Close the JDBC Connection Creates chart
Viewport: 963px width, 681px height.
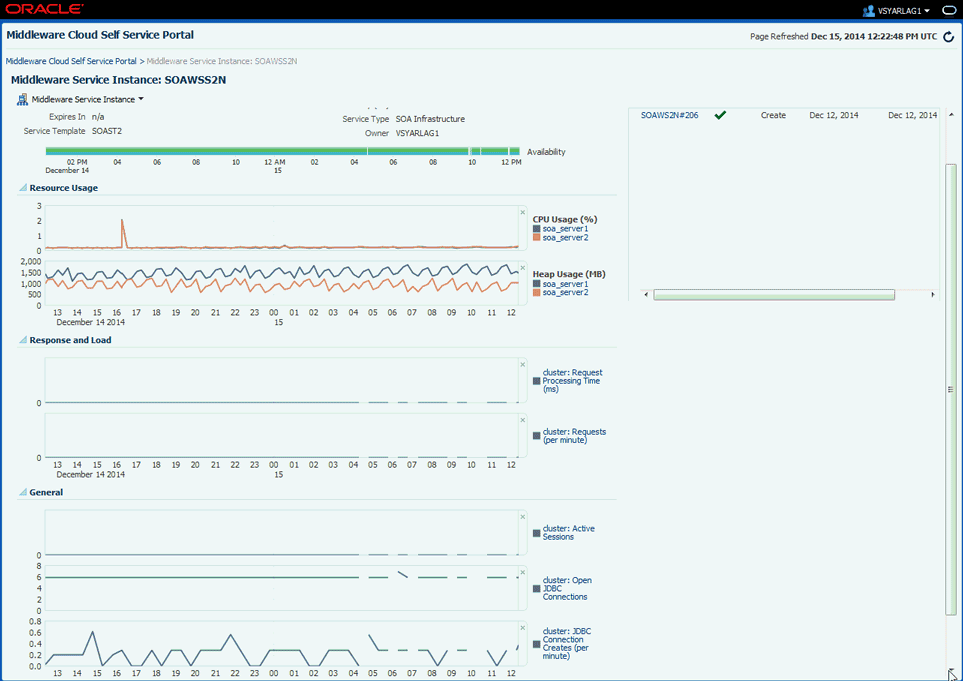pyautogui.click(x=523, y=628)
